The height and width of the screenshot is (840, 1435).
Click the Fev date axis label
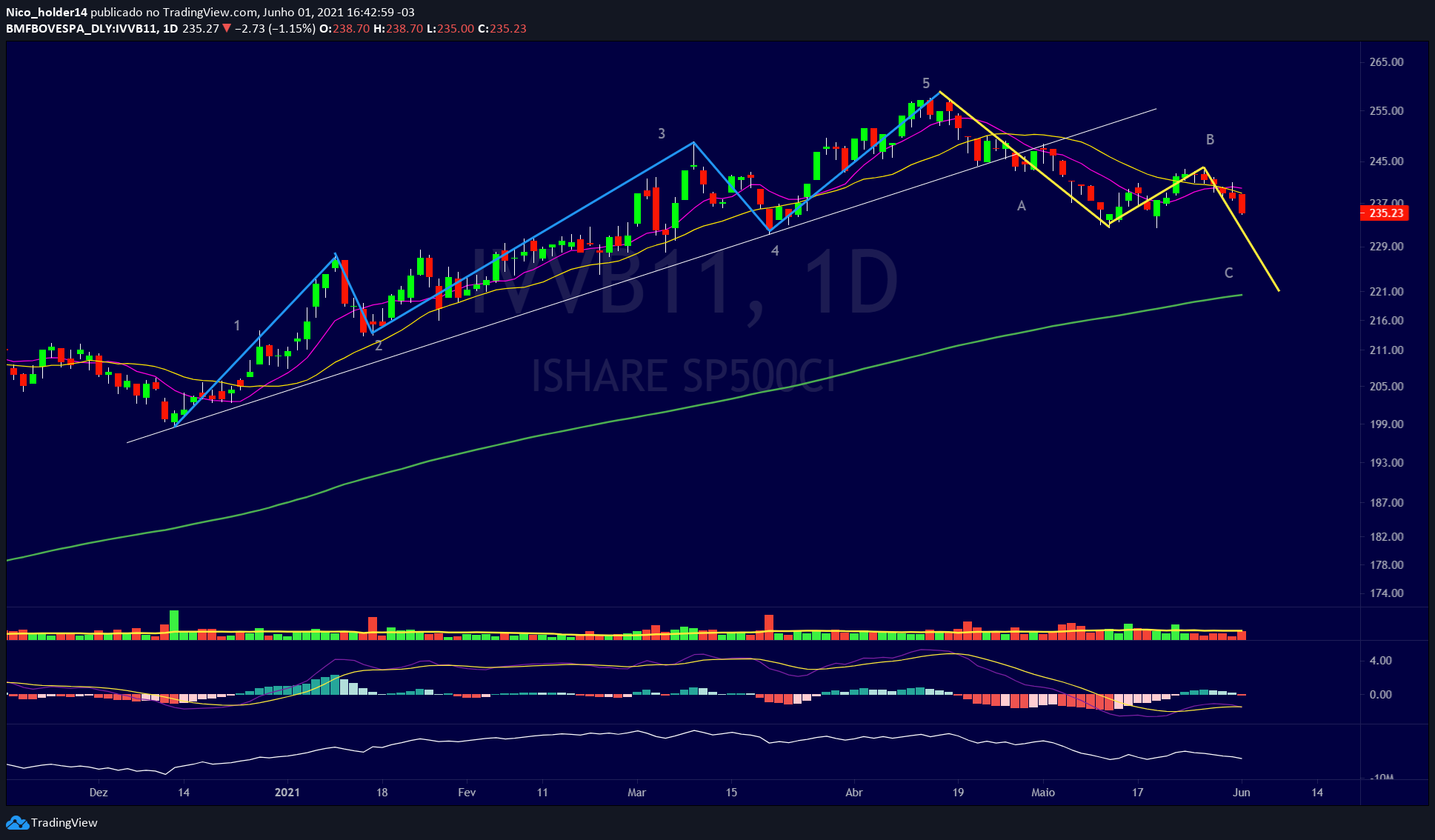click(x=467, y=792)
